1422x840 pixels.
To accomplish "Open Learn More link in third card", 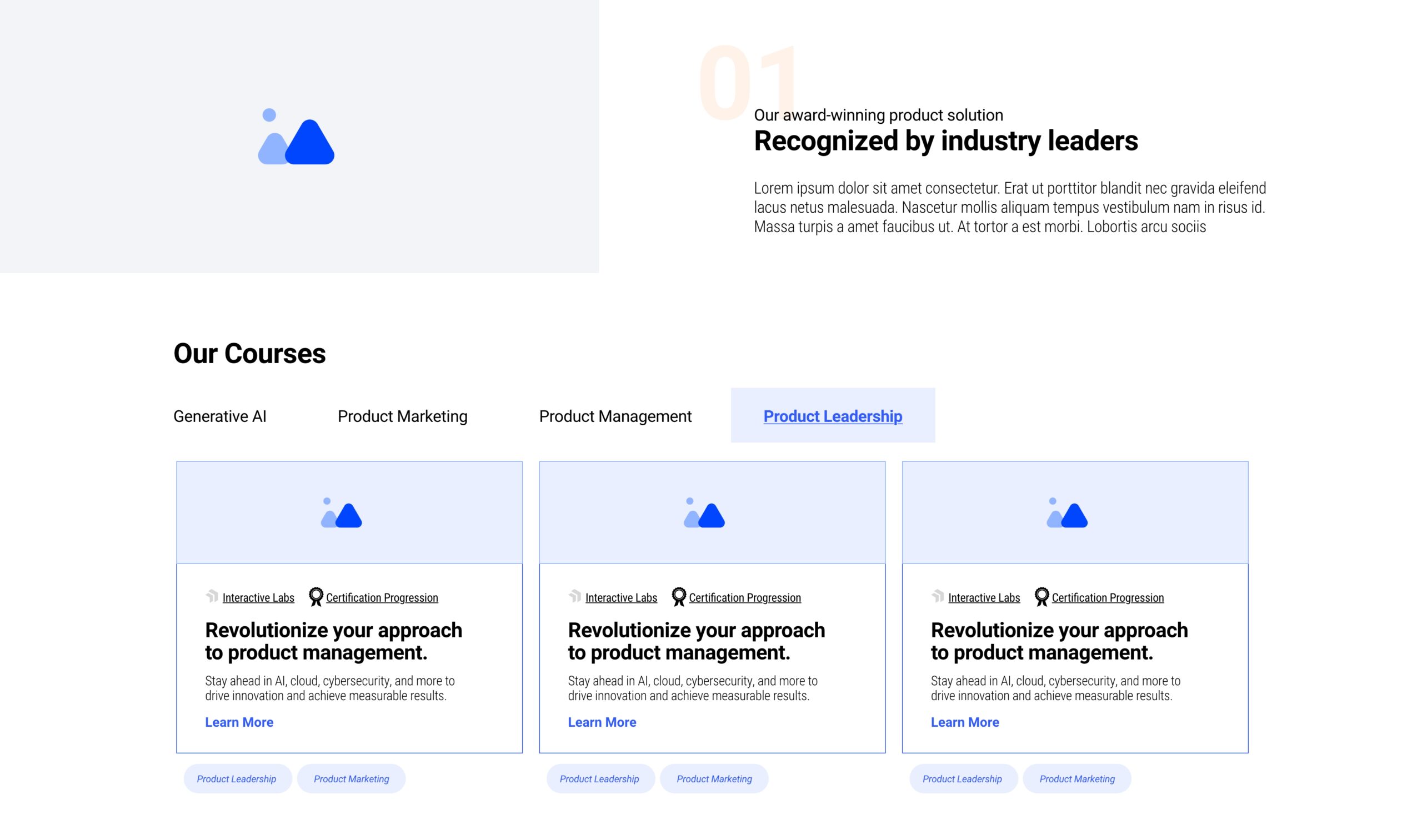I will [964, 722].
